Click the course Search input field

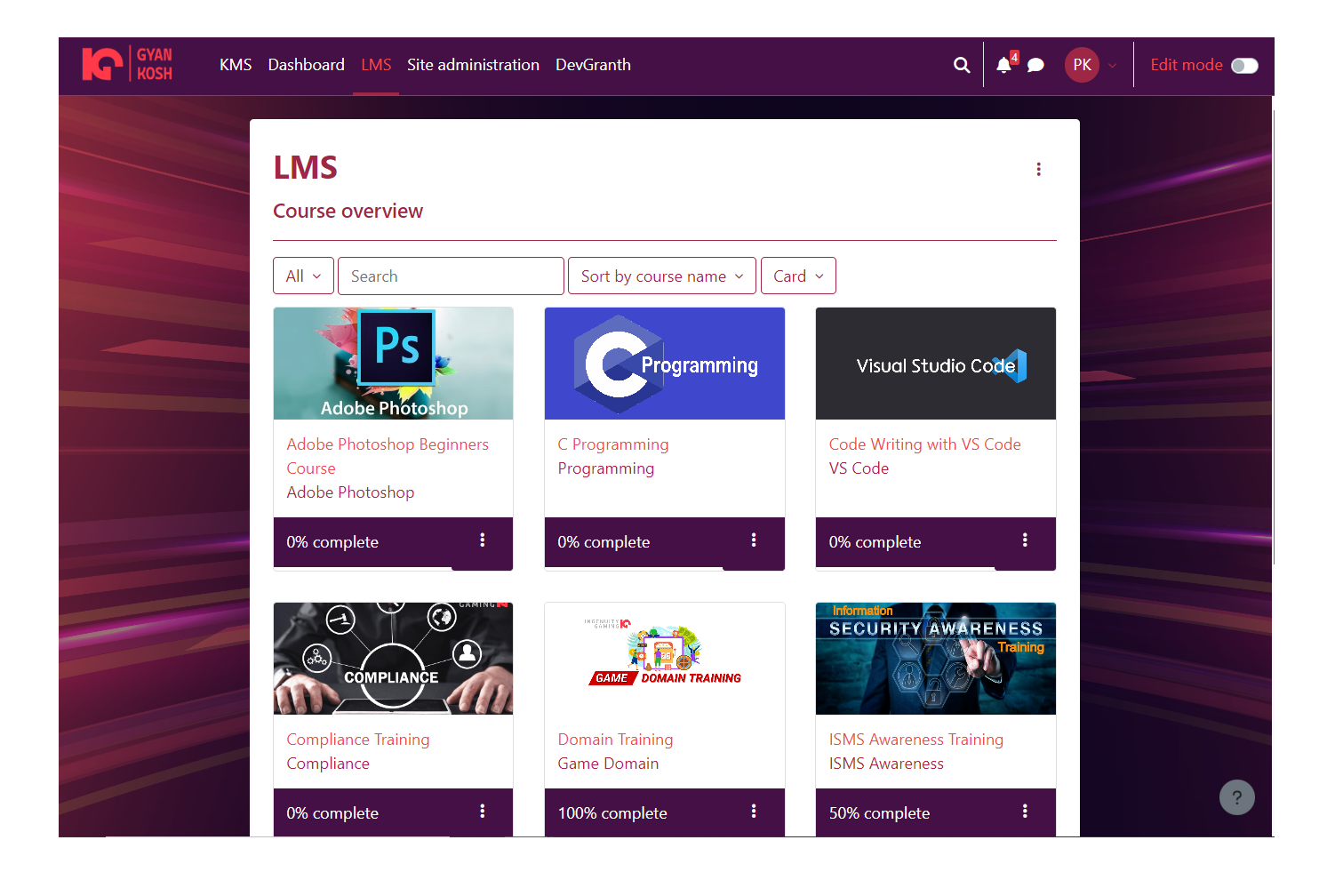pyautogui.click(x=451, y=276)
